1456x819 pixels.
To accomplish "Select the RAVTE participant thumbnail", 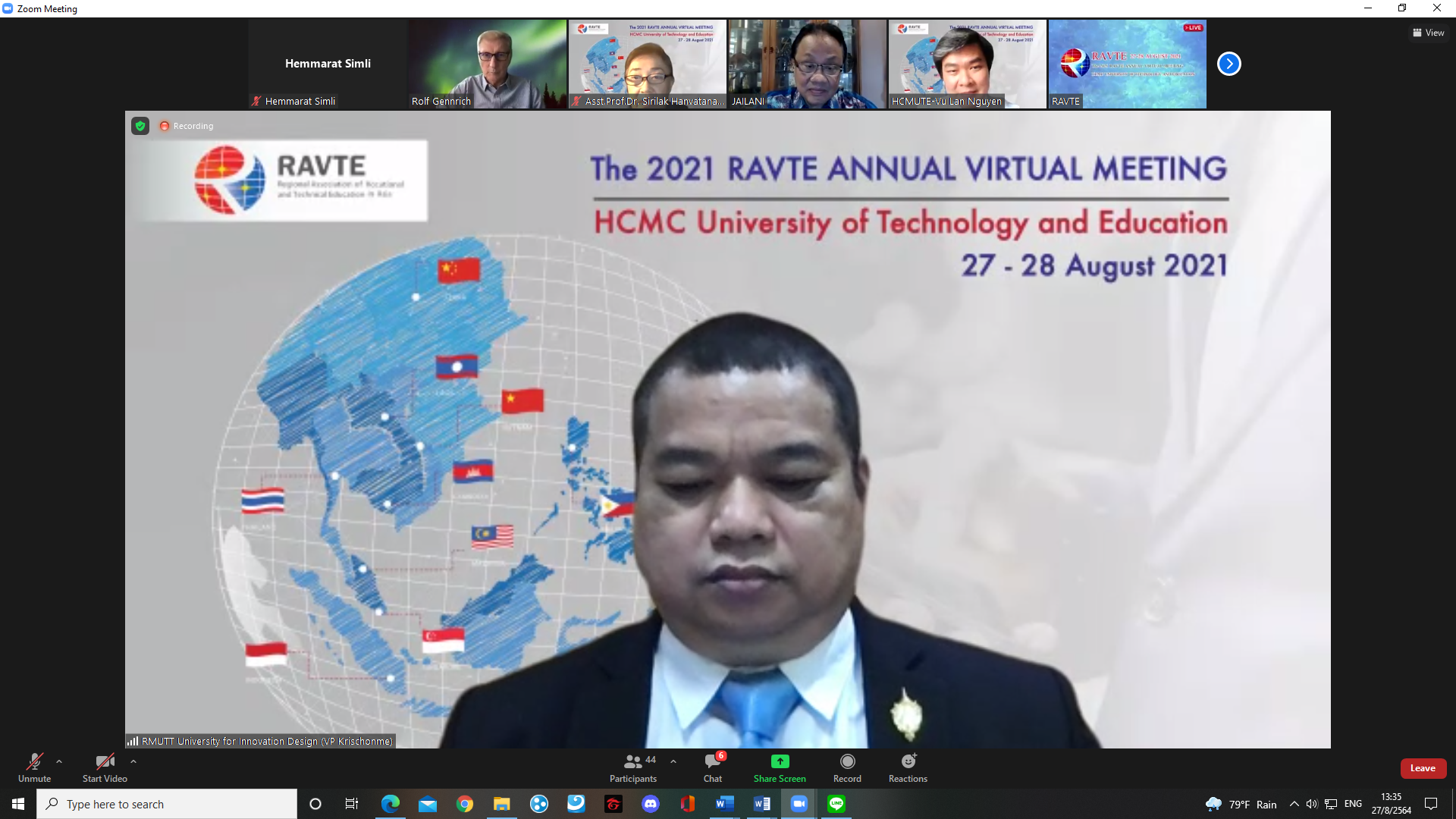I will (1128, 64).
